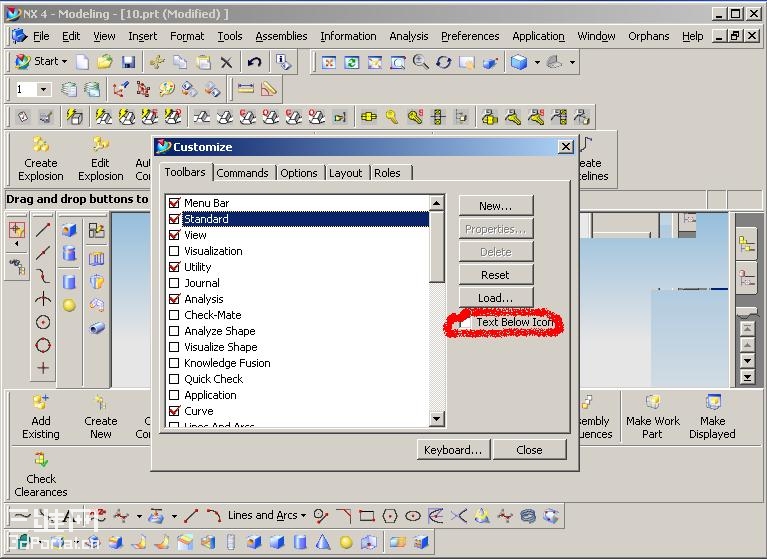Image resolution: width=767 pixels, height=559 pixels.
Task: Click the Undo arrow icon
Action: tap(254, 62)
